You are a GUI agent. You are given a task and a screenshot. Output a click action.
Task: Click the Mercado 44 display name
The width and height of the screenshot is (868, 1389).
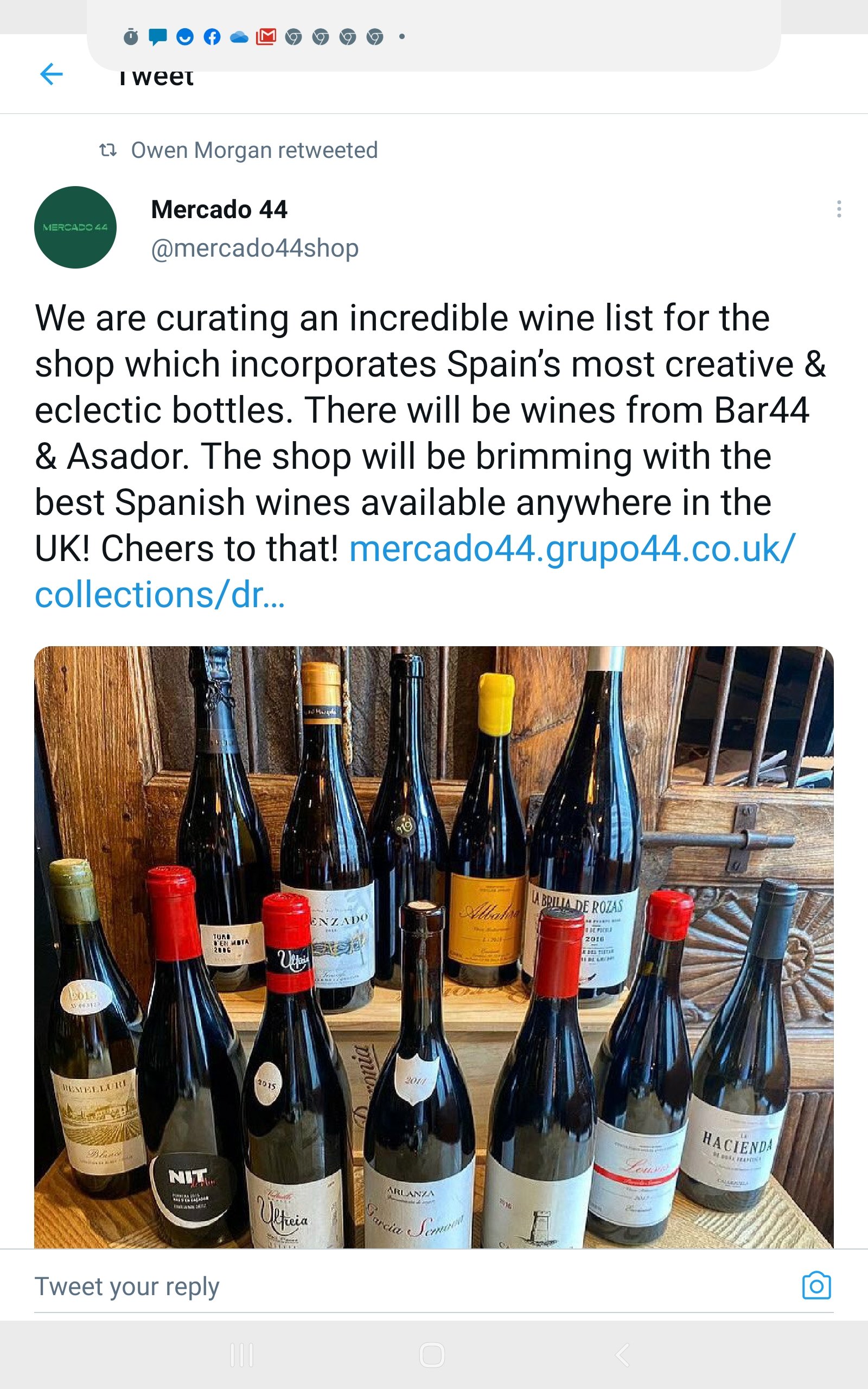click(x=219, y=209)
